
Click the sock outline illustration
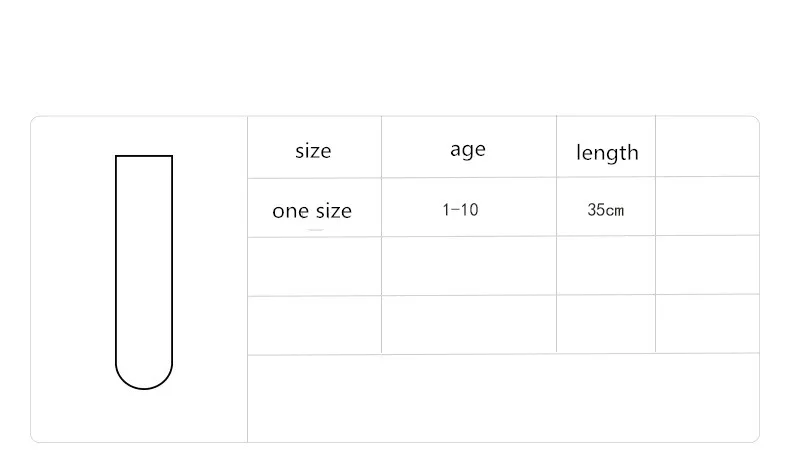tap(144, 272)
